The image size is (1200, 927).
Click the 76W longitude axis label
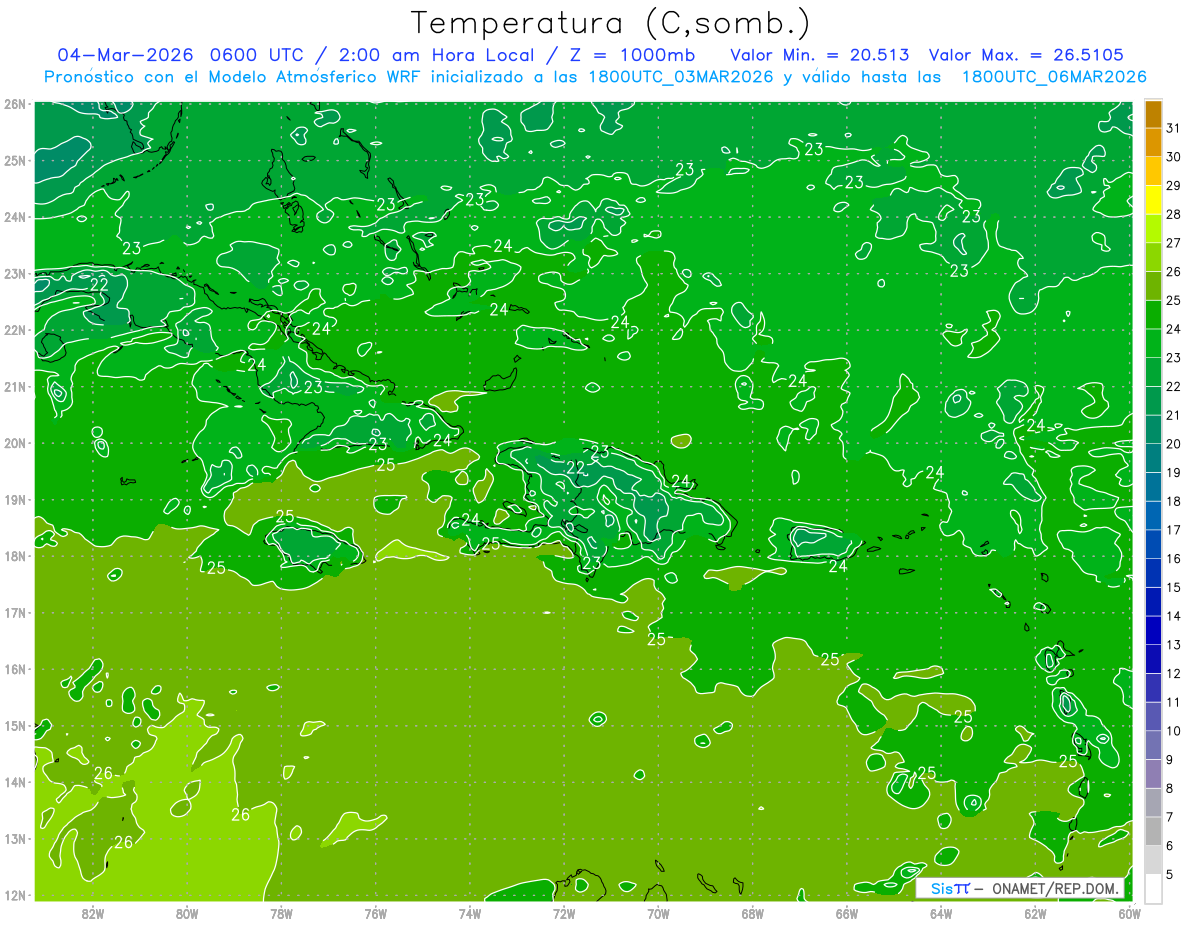pyautogui.click(x=375, y=913)
